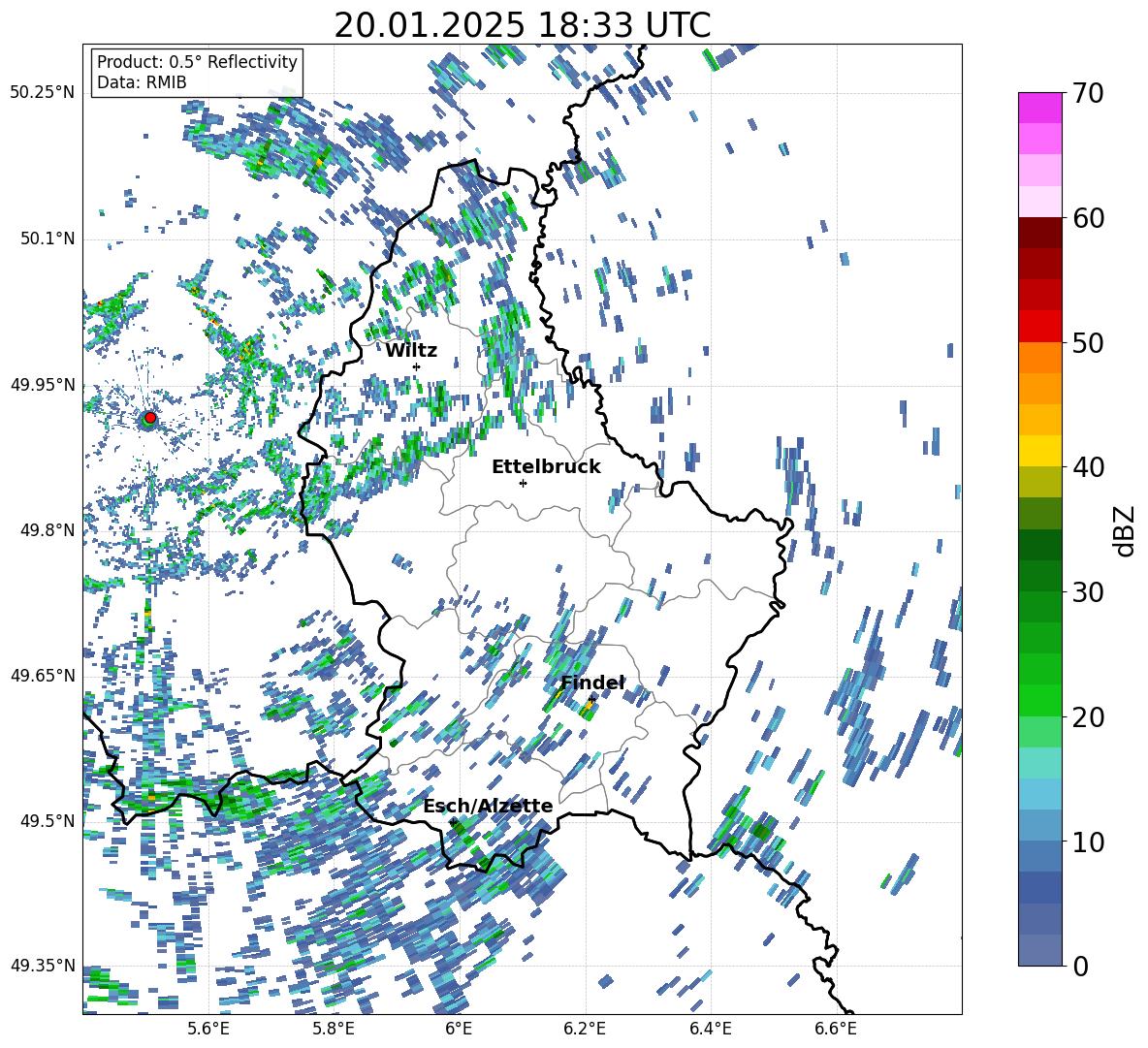Click the 50.1°N latitude label

(47, 239)
